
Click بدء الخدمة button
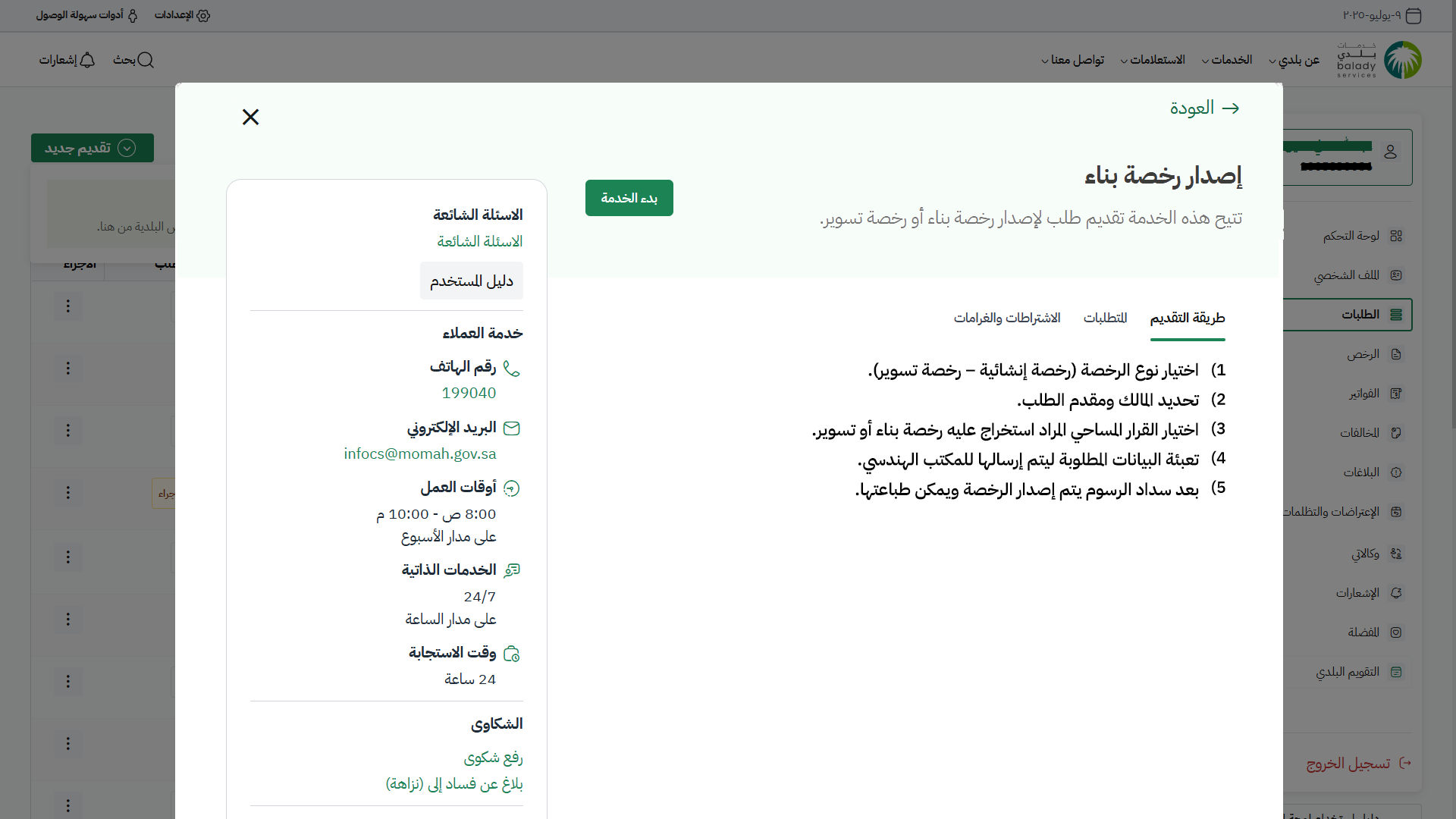tap(629, 198)
